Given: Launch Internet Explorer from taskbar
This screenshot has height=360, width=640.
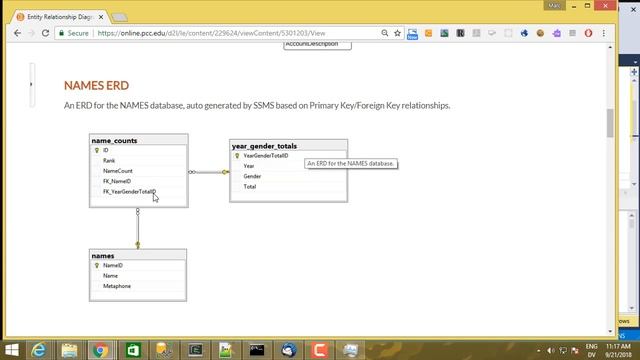Looking at the screenshot, I should [38, 350].
